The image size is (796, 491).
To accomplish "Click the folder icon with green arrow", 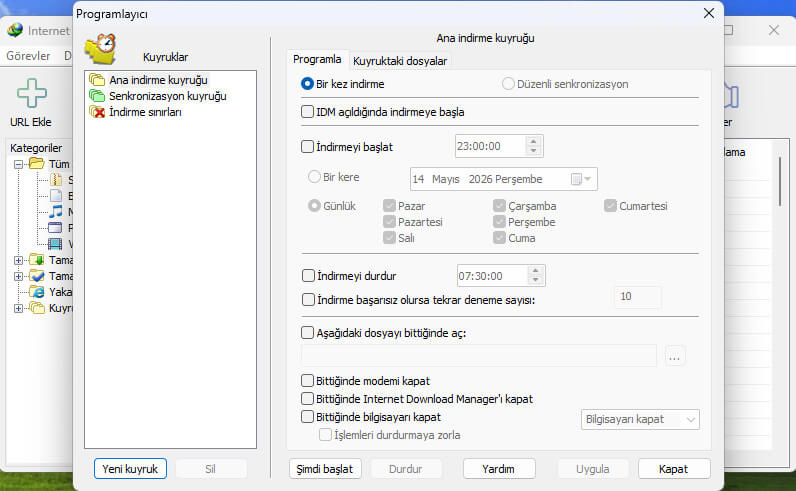I will click(37, 259).
